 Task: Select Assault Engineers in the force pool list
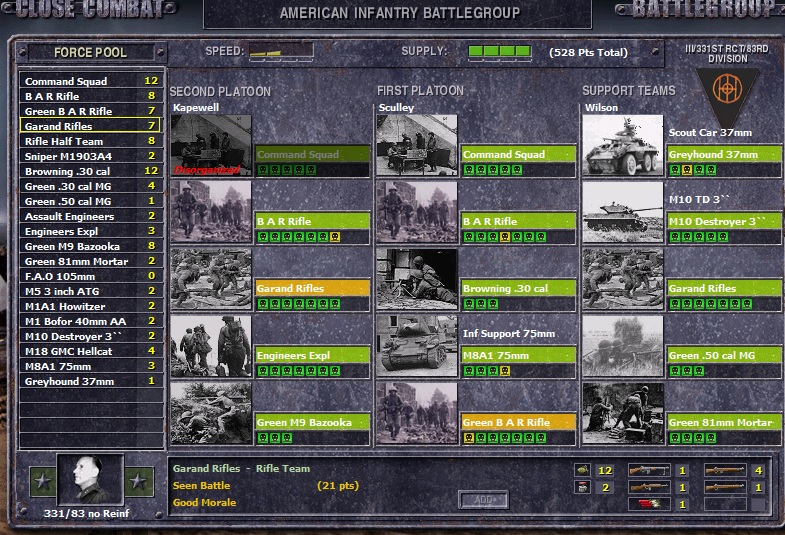pyautogui.click(x=69, y=216)
